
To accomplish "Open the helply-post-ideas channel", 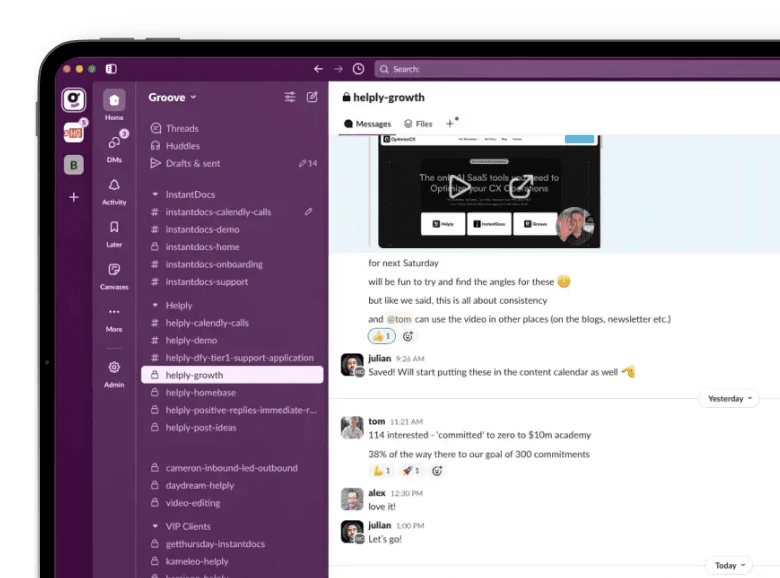I will click(232, 427).
